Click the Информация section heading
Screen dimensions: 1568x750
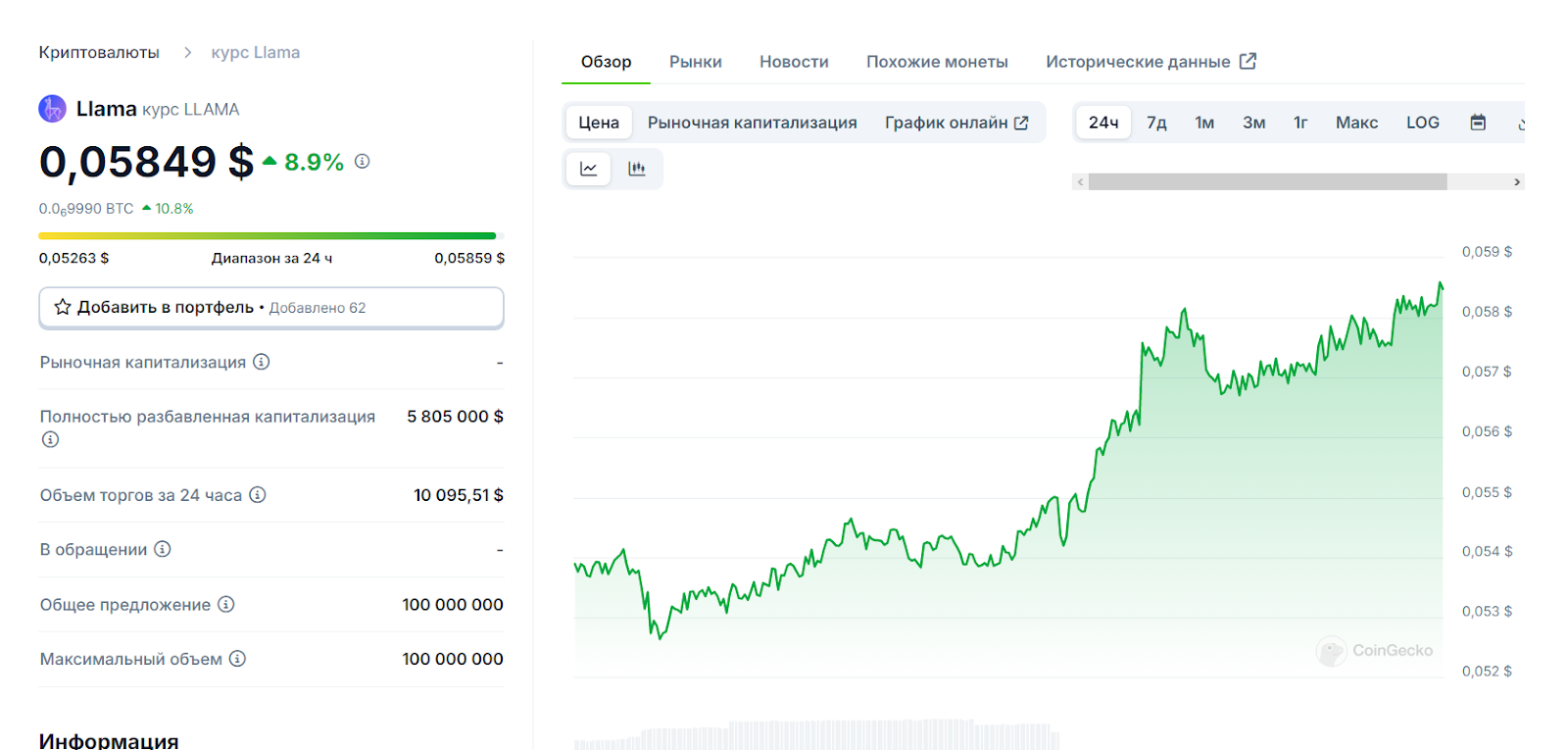click(x=109, y=740)
